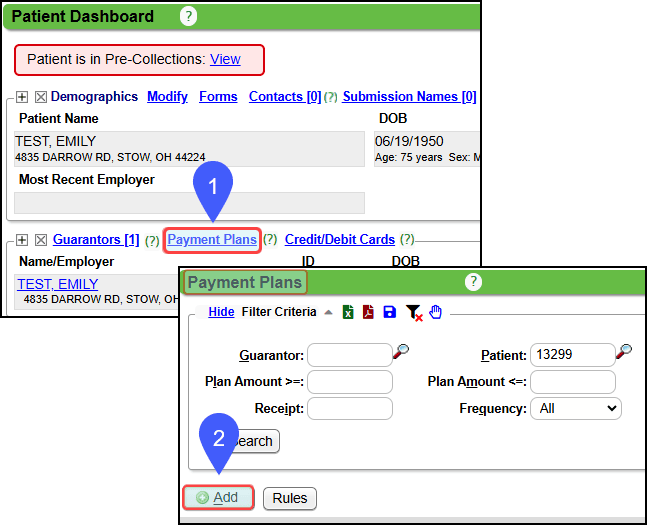Click the blue hand icon in filter toolbar
647x525 pixels.
pyautogui.click(x=435, y=312)
